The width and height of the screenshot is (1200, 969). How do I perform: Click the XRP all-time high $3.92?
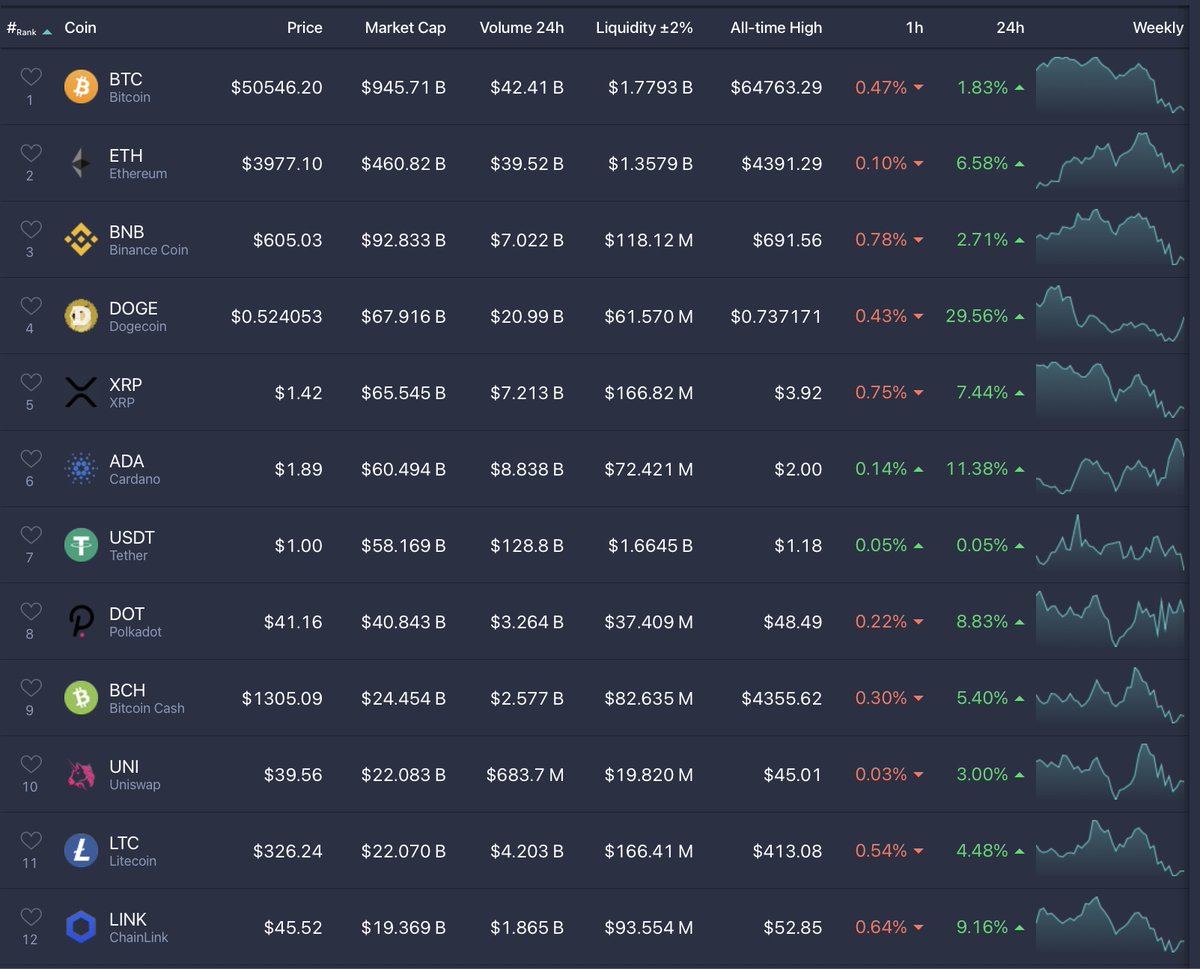point(798,392)
